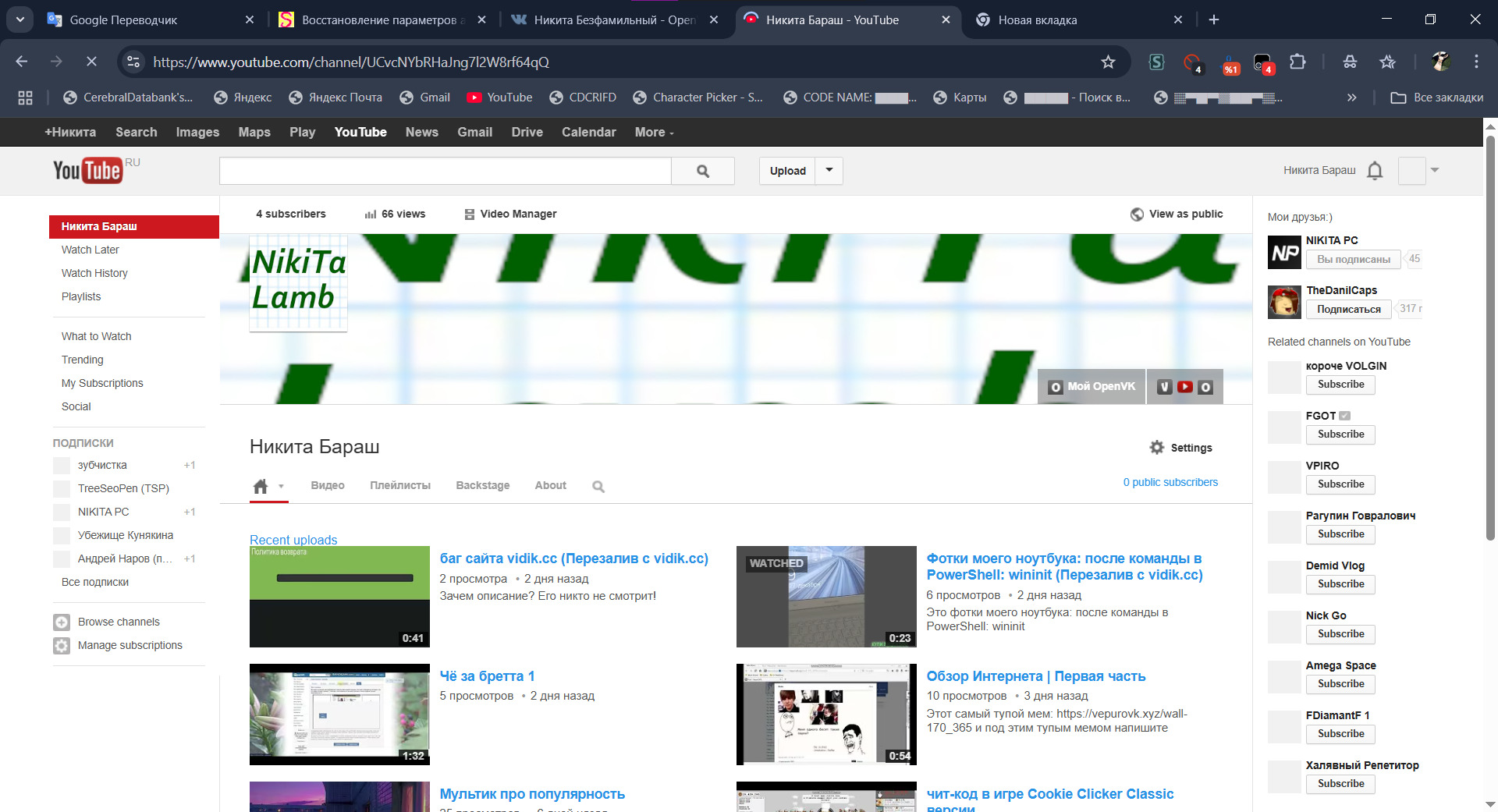Toggle subscription for NIKITA PC
This screenshot has width=1498, height=812.
point(1353,260)
